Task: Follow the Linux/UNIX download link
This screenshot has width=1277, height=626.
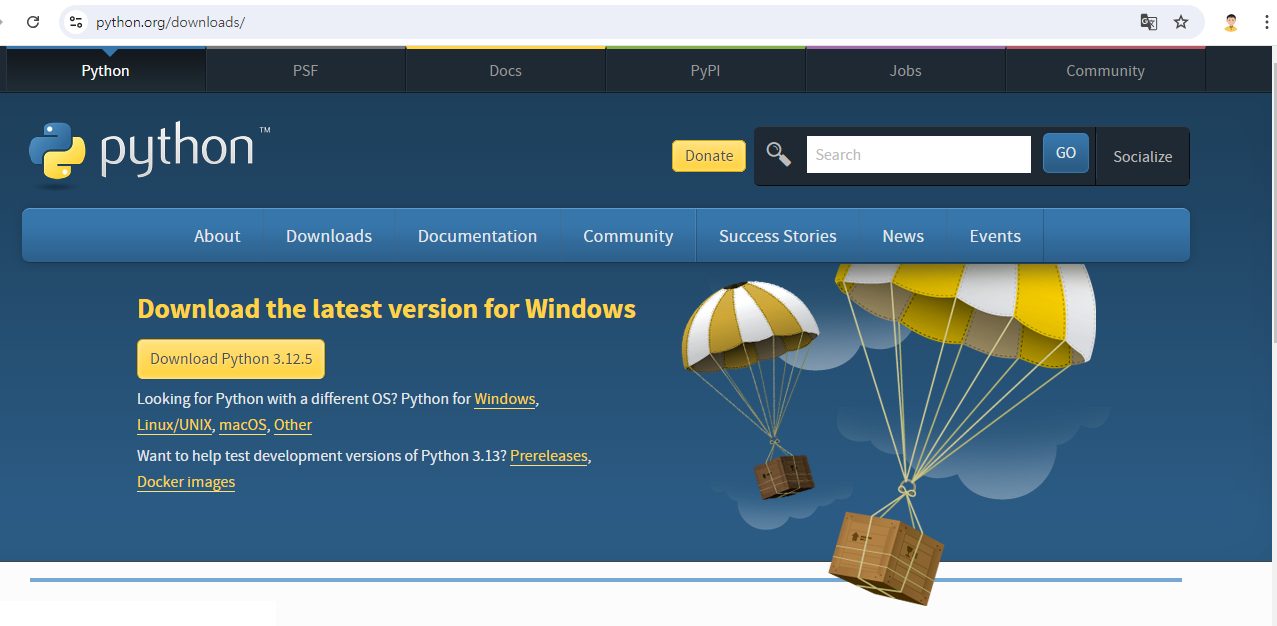Action: pos(175,425)
